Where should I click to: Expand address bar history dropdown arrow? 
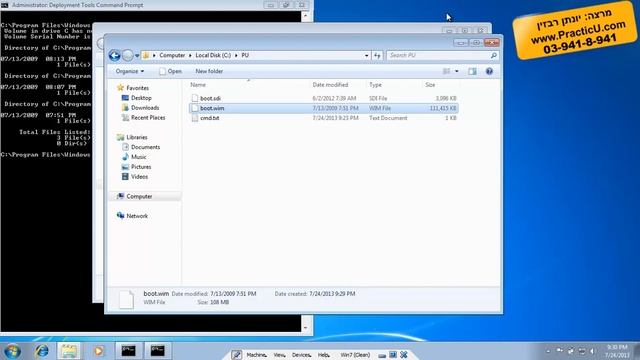click(x=367, y=56)
